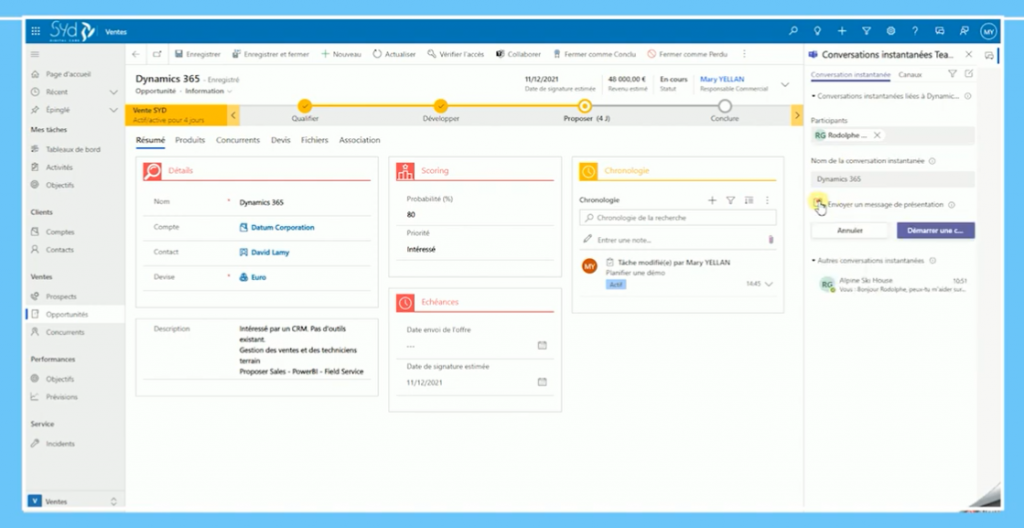Collapse the sidebar with hamburger icon
Viewport: 1024px width, 528px height.
click(x=35, y=54)
